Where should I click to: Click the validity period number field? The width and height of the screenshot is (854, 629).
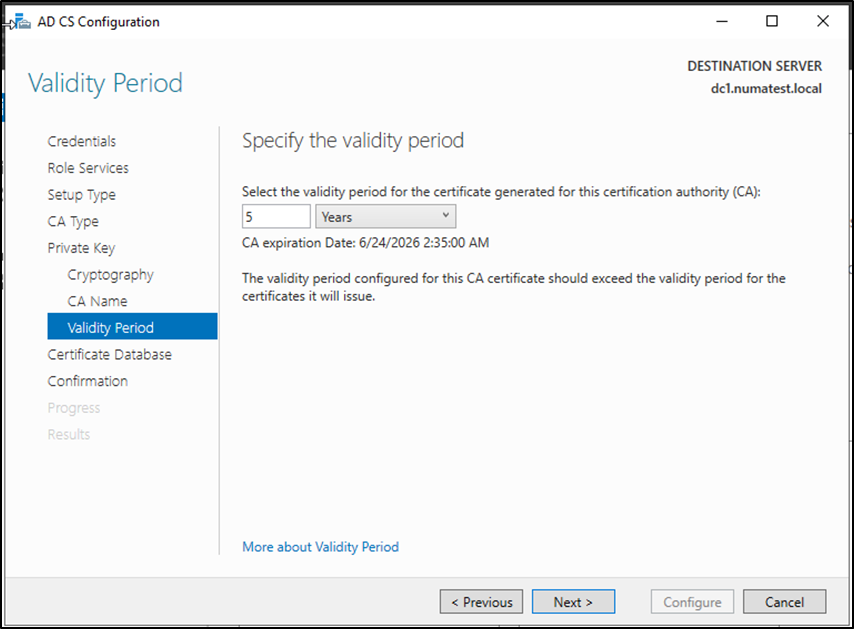[x=276, y=217]
